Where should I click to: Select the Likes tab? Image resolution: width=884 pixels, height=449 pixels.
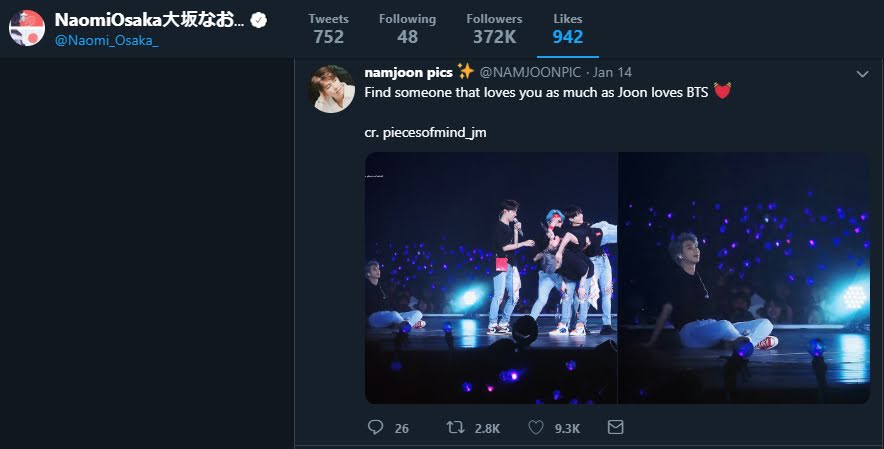click(x=567, y=29)
